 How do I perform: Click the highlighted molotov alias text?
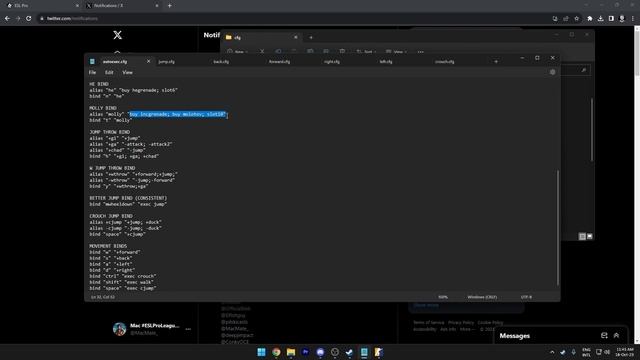point(178,114)
